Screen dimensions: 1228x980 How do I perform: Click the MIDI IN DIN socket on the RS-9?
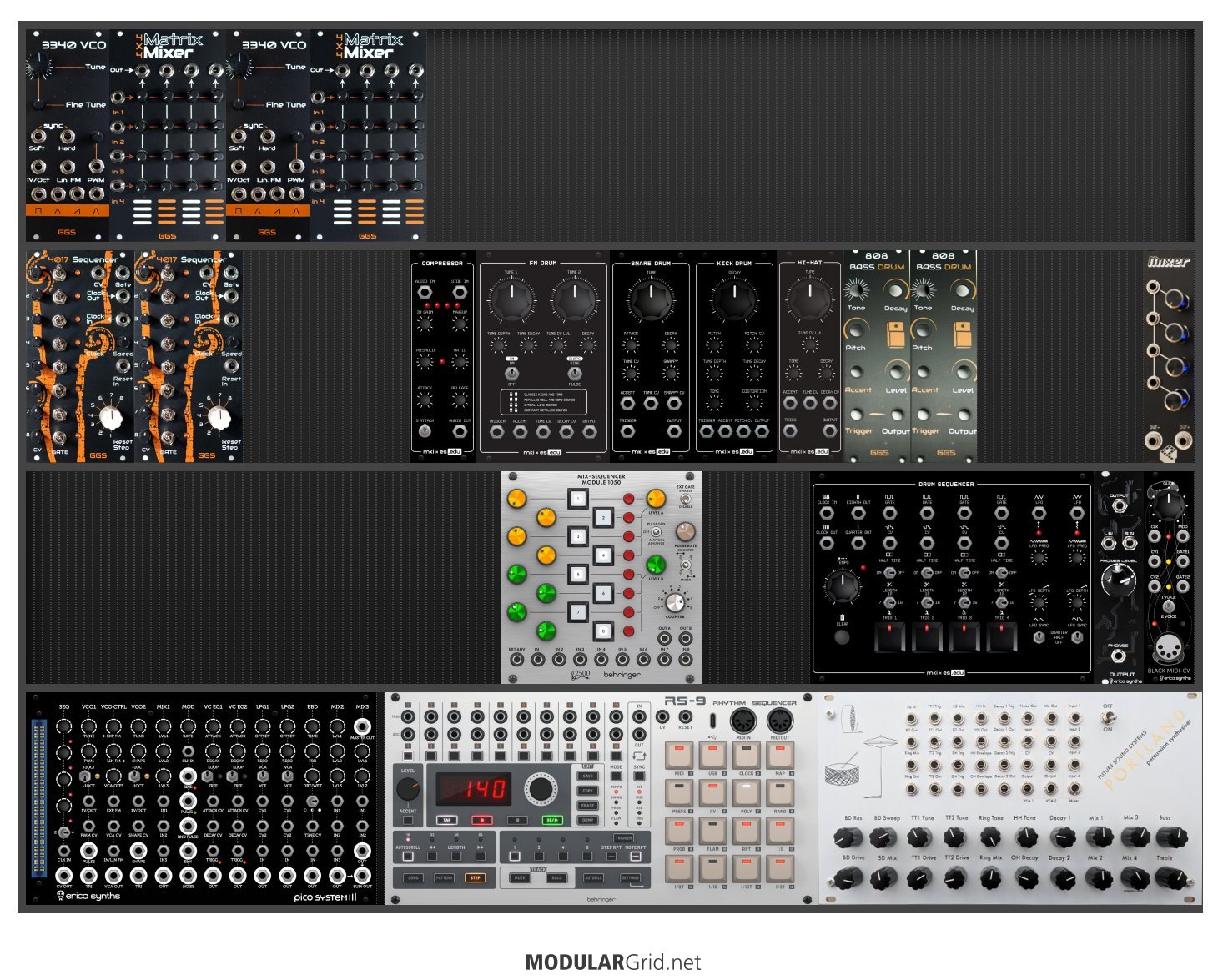(x=742, y=721)
